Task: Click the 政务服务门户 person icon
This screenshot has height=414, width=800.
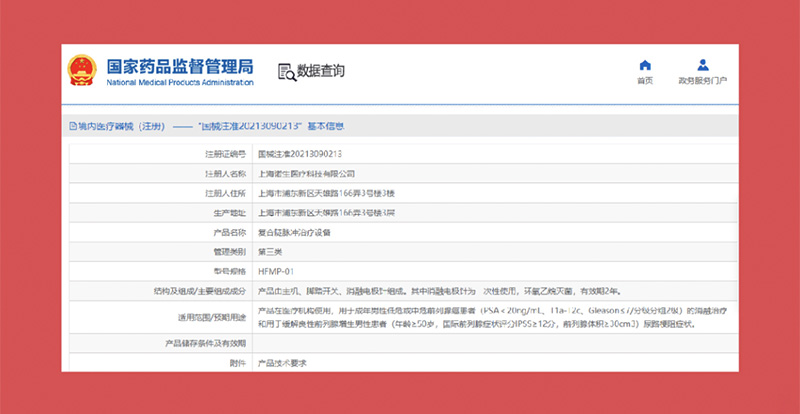Action: point(702,64)
